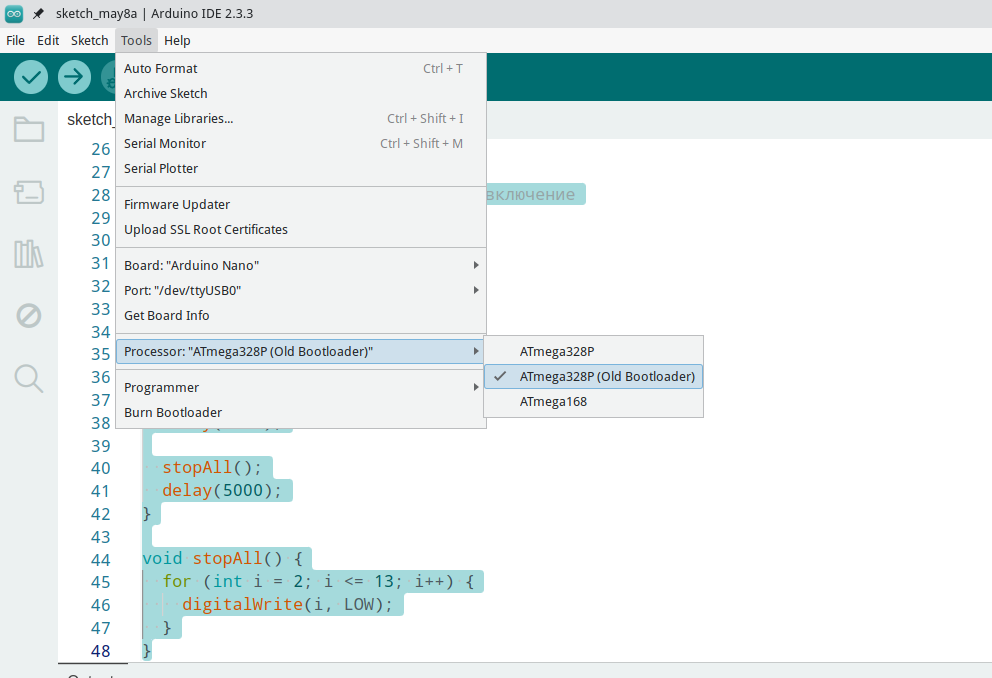The height and width of the screenshot is (678, 992).
Task: Click Get Board Info entry
Action: (301, 316)
